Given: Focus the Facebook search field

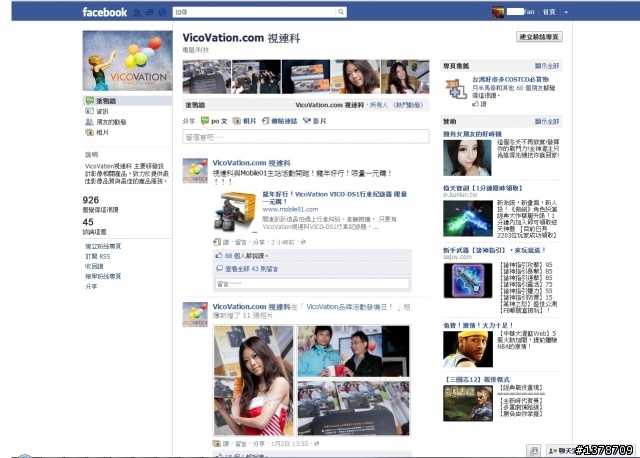Looking at the screenshot, I should click(255, 12).
